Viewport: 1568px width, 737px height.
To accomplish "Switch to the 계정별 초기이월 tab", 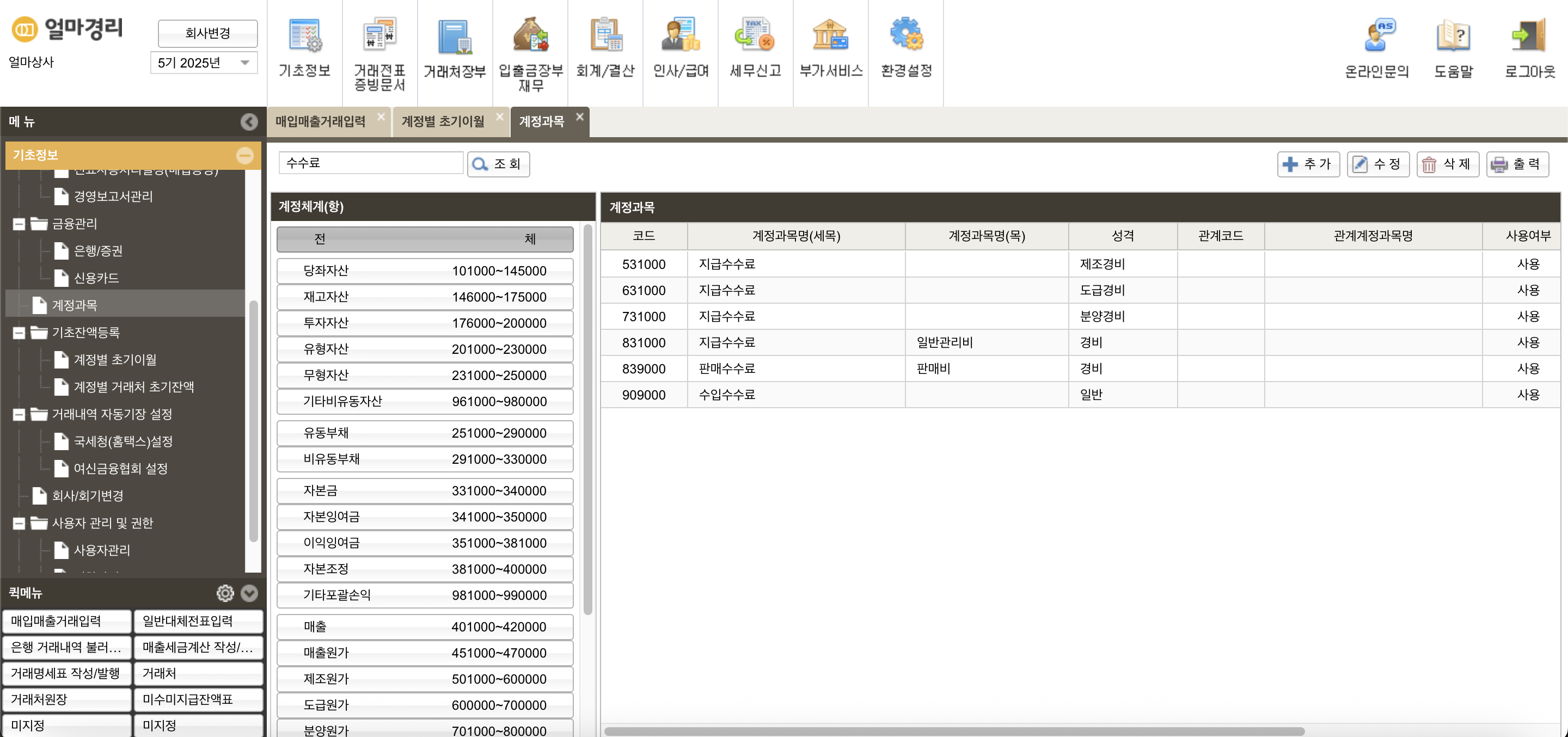I will pyautogui.click(x=443, y=121).
